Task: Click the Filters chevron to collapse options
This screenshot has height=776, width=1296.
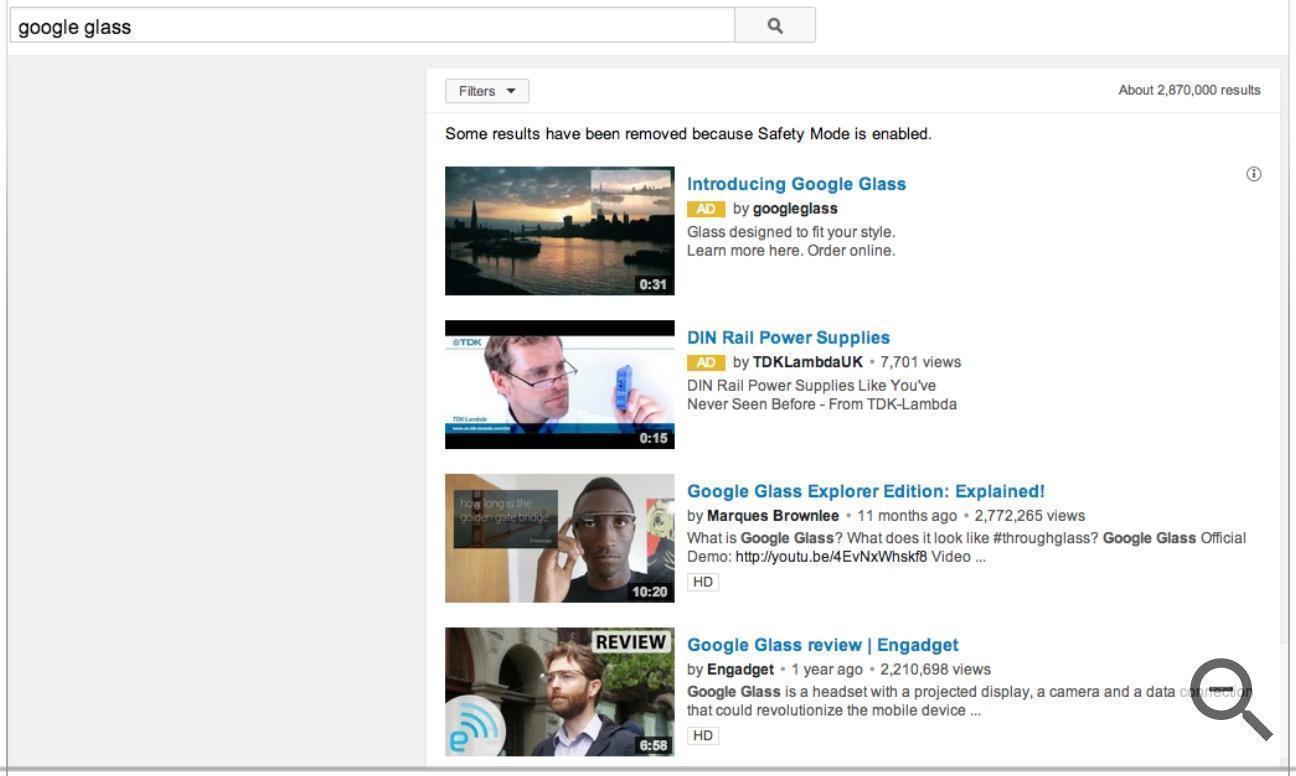Action: pyautogui.click(x=512, y=90)
